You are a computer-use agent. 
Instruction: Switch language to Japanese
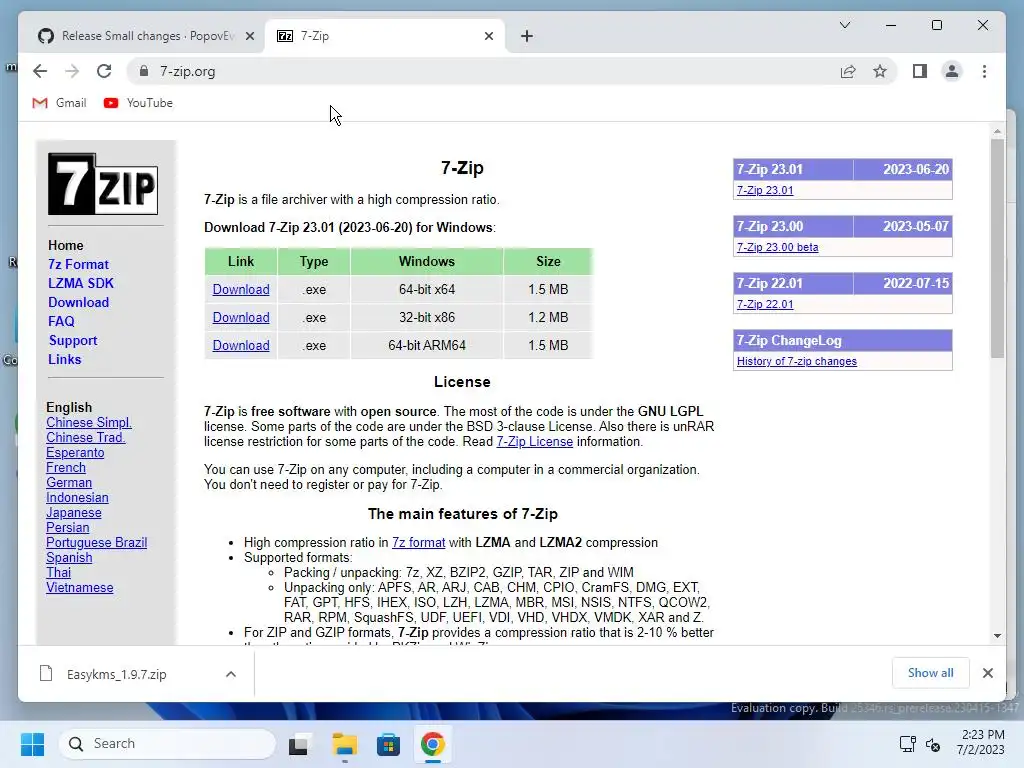tap(74, 513)
